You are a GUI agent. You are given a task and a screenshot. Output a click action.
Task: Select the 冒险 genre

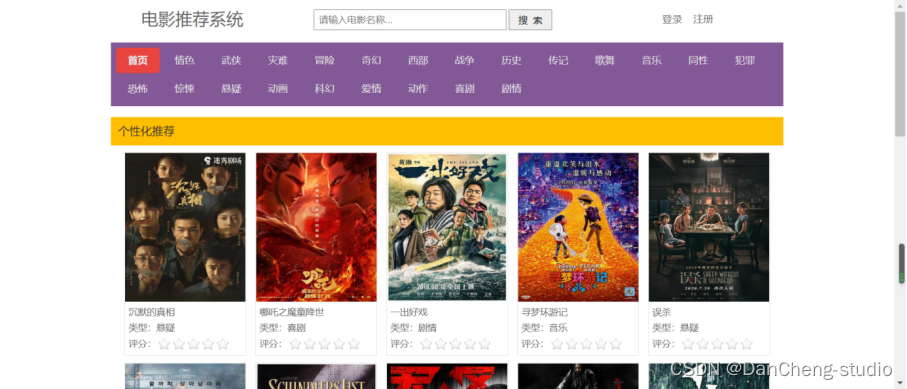click(x=325, y=60)
